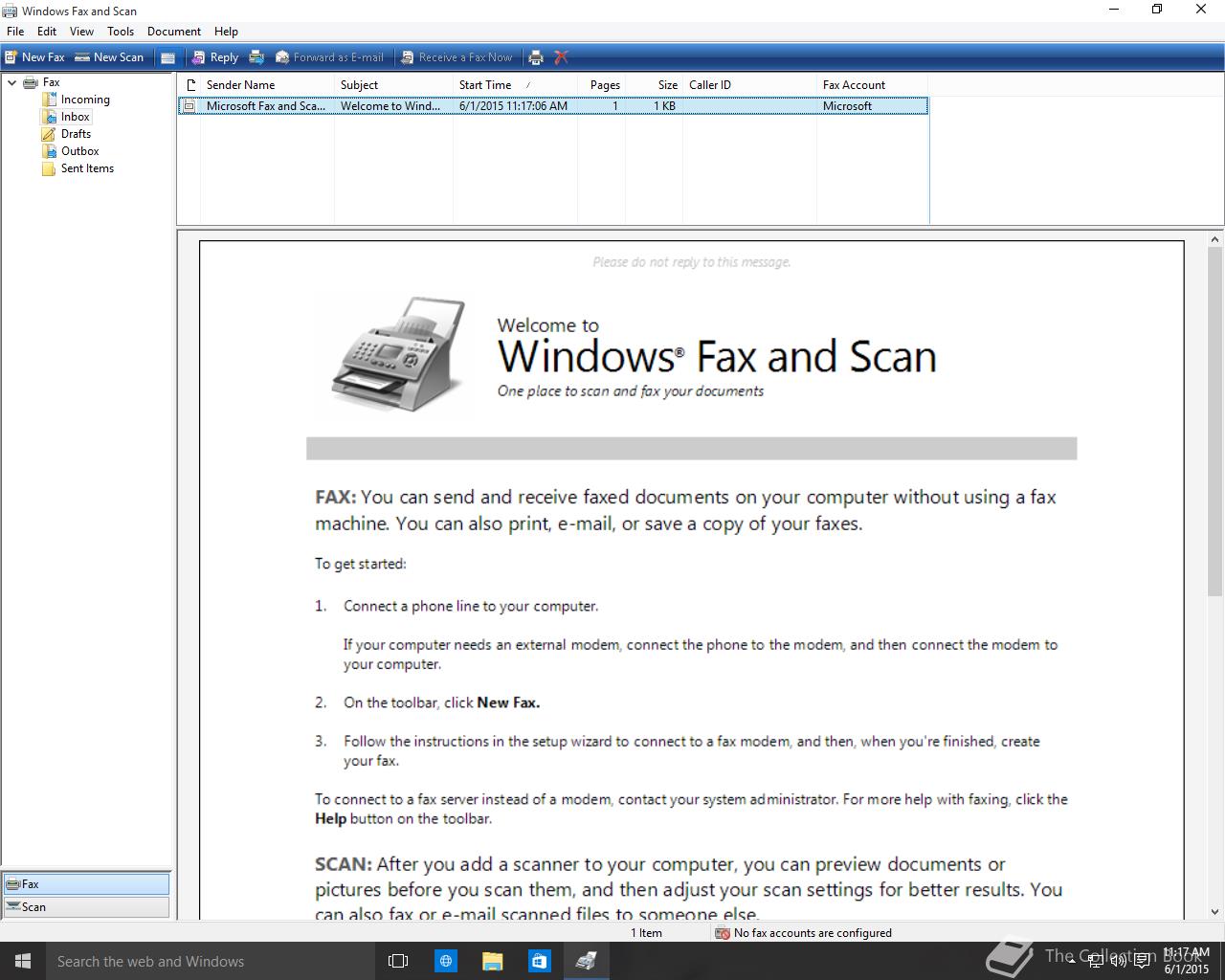Sort by Size column header
Screen dimensions: 1225x980
tap(654, 85)
